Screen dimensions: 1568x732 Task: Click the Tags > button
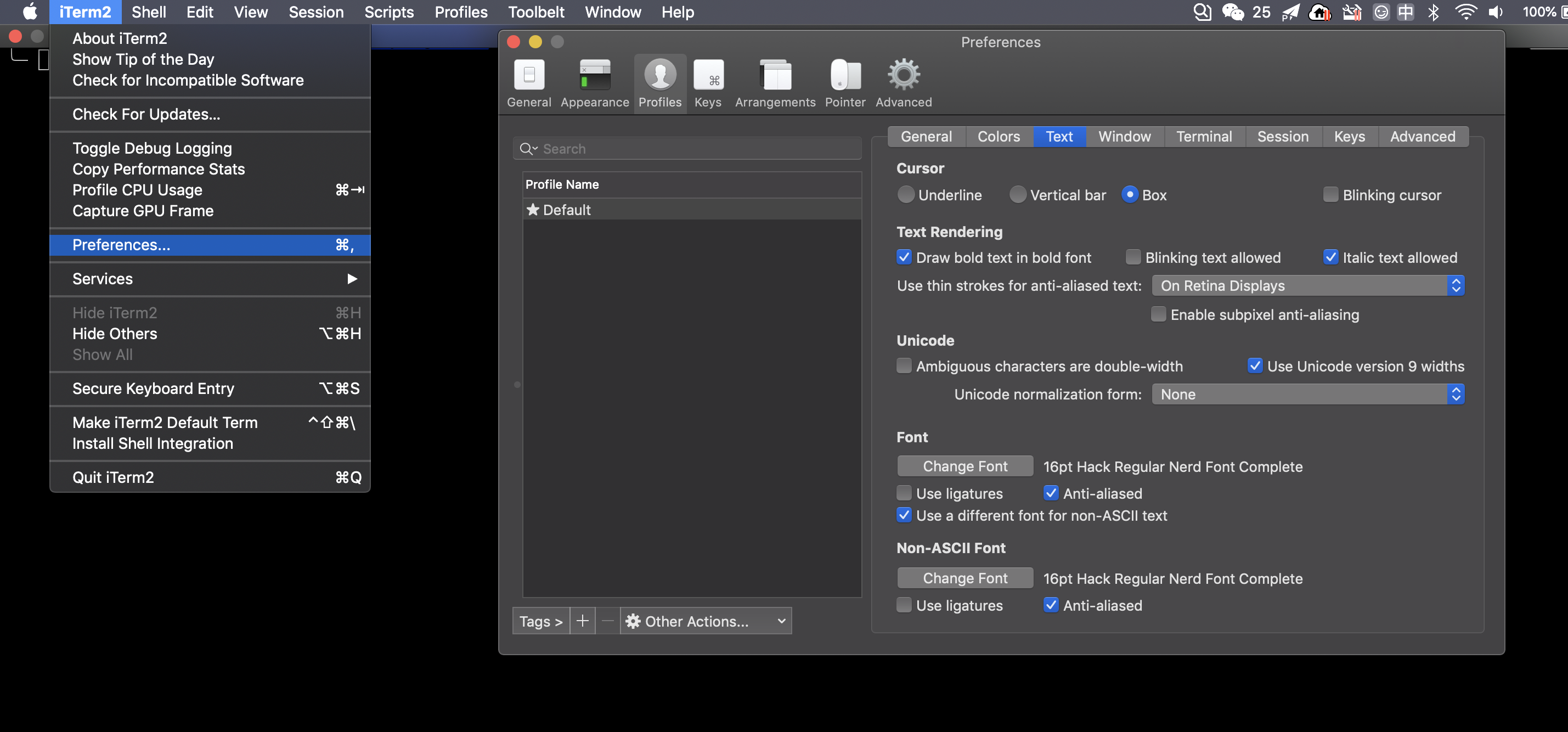point(540,621)
